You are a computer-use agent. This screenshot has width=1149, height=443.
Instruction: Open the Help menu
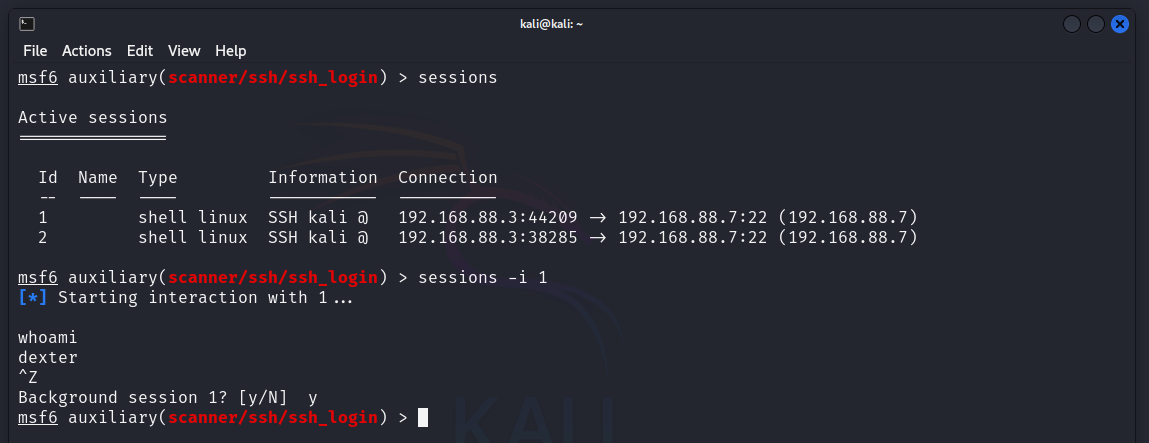point(231,50)
